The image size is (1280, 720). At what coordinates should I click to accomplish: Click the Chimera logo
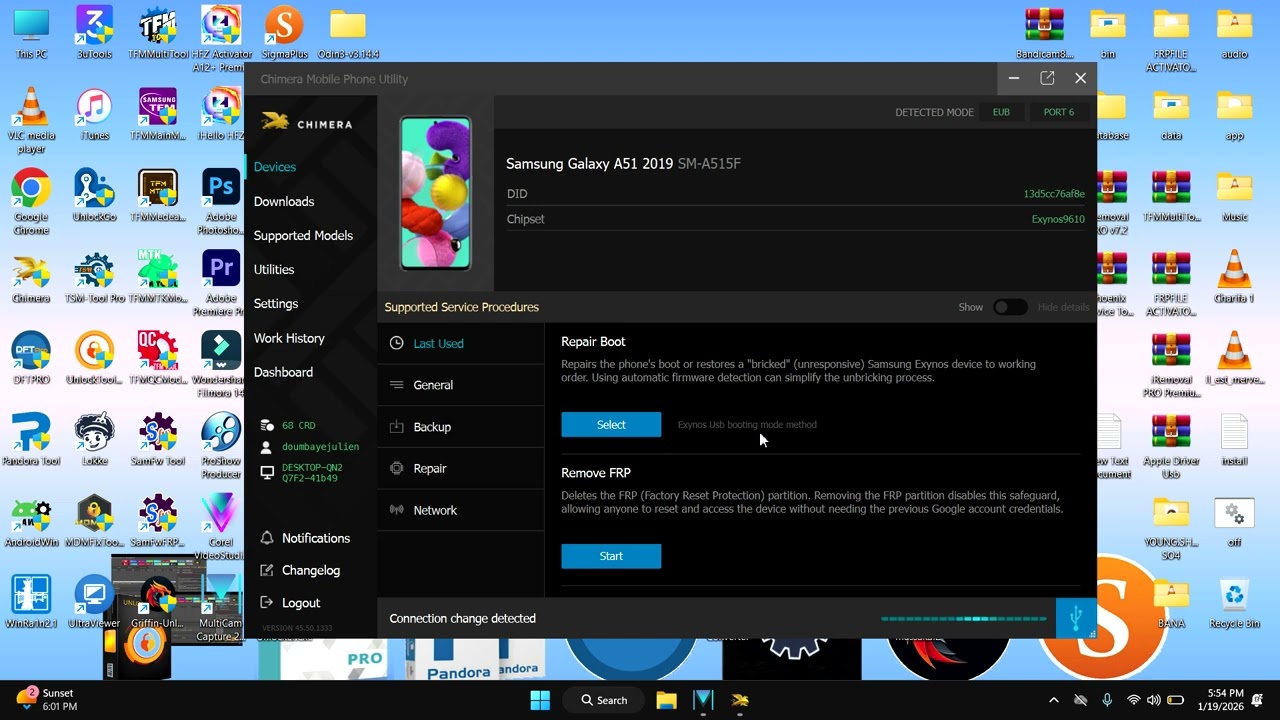(307, 123)
